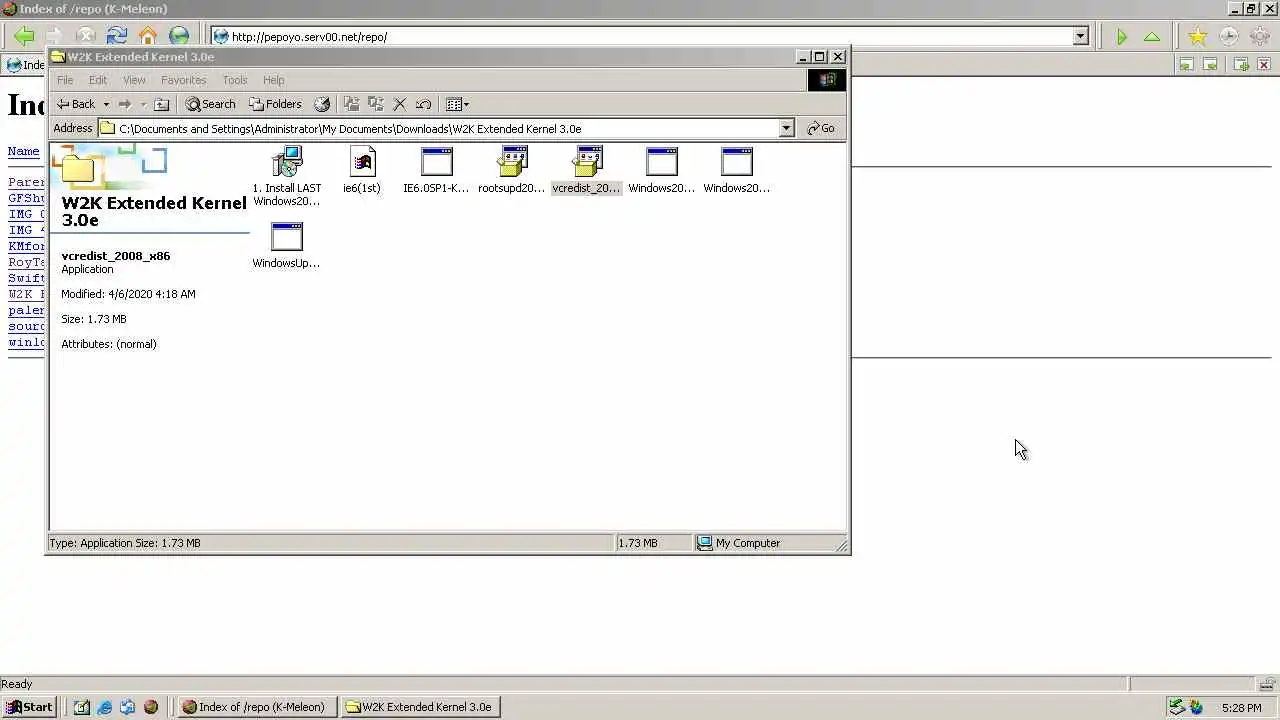Image resolution: width=1280 pixels, height=720 pixels.
Task: Click system tray clock 5:28 PM
Action: 1241,708
